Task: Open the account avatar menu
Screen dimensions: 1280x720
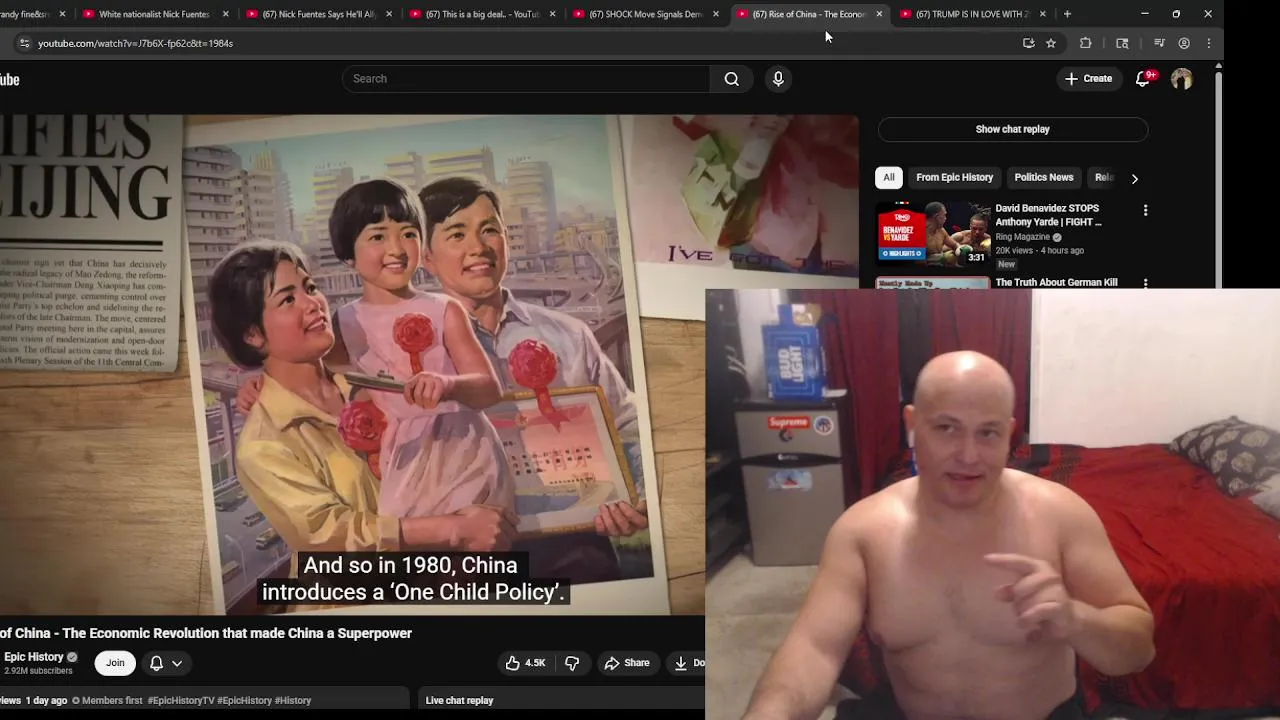Action: tap(1181, 79)
